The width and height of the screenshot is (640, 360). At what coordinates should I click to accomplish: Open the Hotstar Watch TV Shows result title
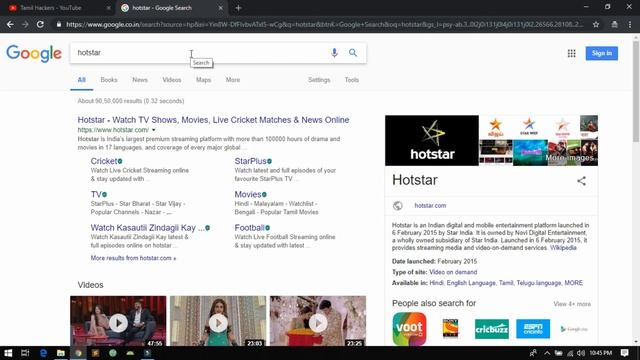213,120
